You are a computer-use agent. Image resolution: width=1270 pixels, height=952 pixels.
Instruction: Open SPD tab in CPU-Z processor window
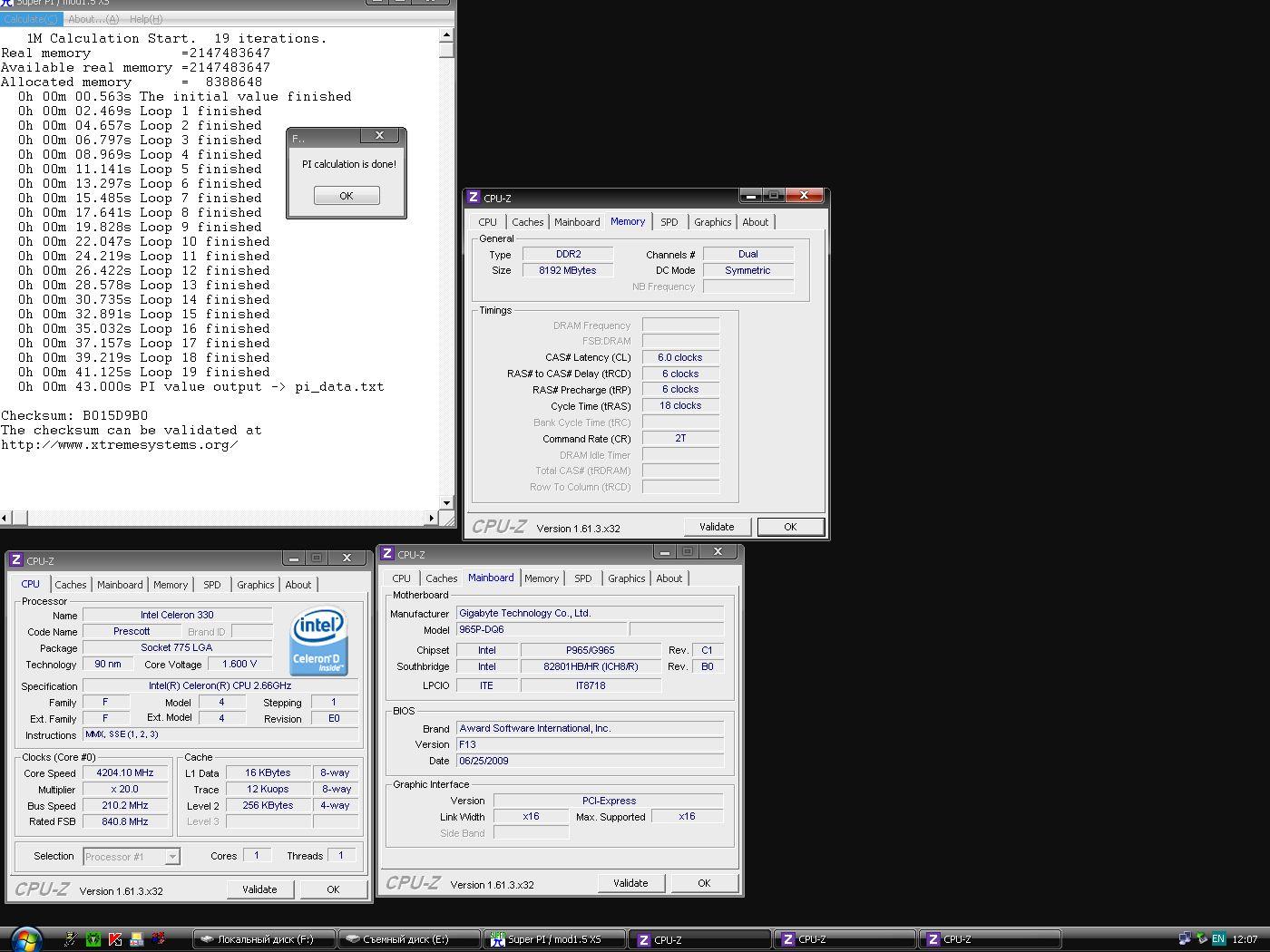[x=212, y=585]
